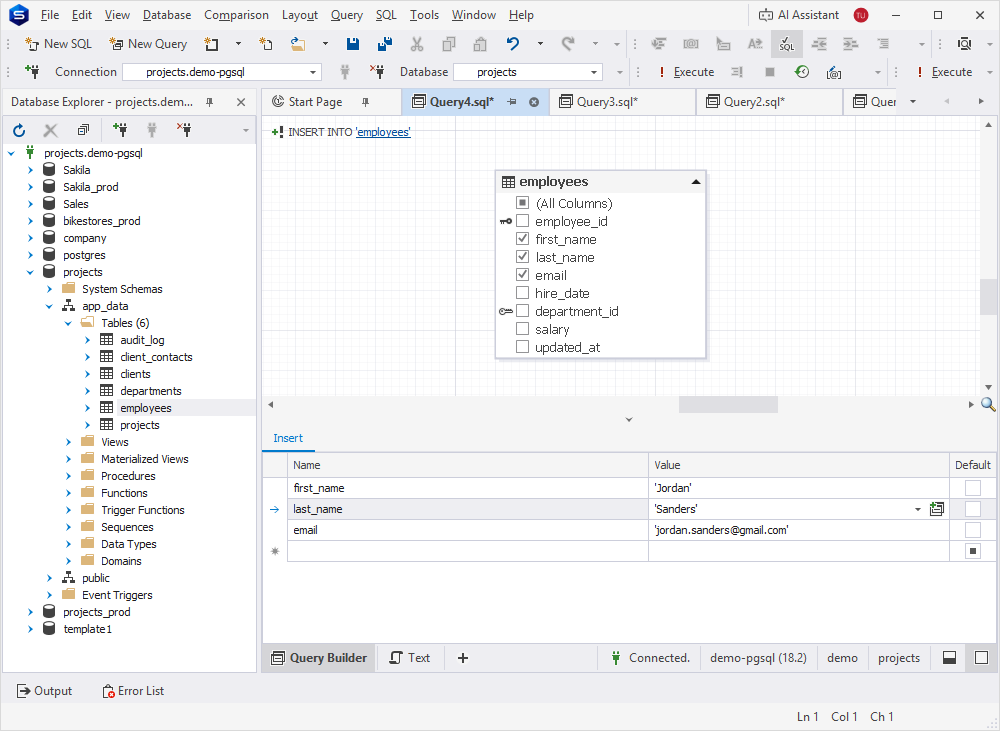Close the Database Explorer panel
Image resolution: width=1000 pixels, height=731 pixels.
240,102
